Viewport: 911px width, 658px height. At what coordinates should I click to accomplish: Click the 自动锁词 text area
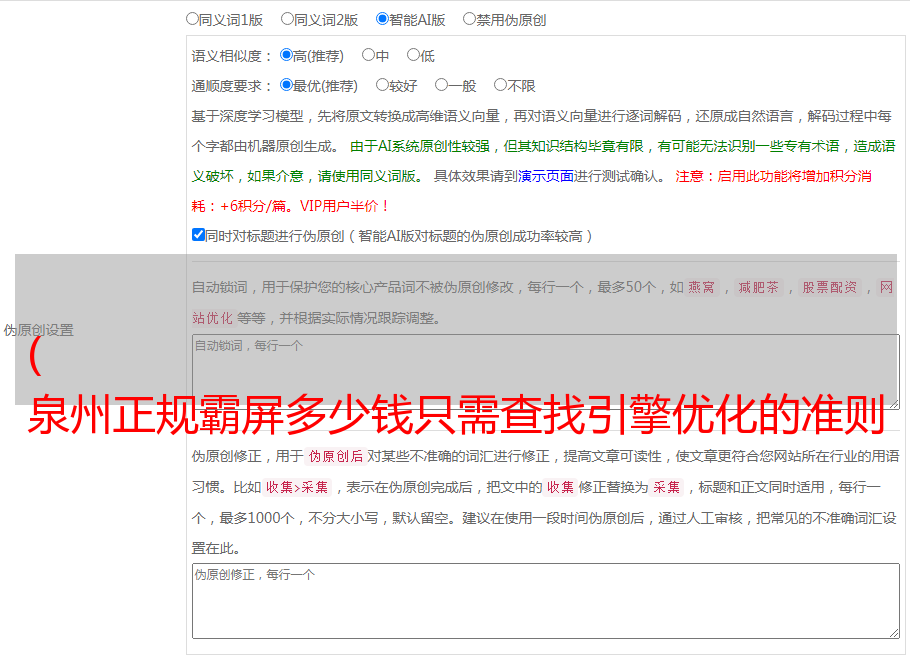546,372
